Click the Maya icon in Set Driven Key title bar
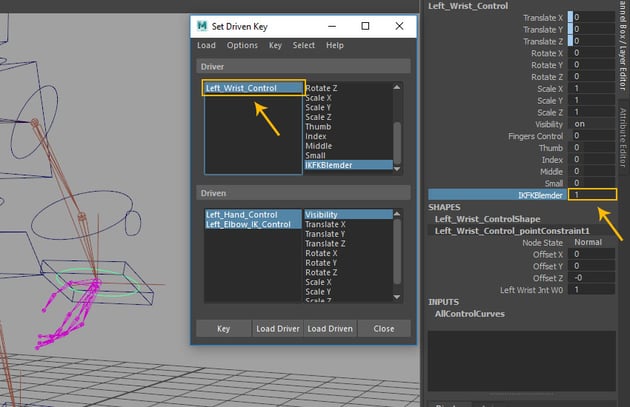This screenshot has height=407, width=630. pyautogui.click(x=202, y=25)
